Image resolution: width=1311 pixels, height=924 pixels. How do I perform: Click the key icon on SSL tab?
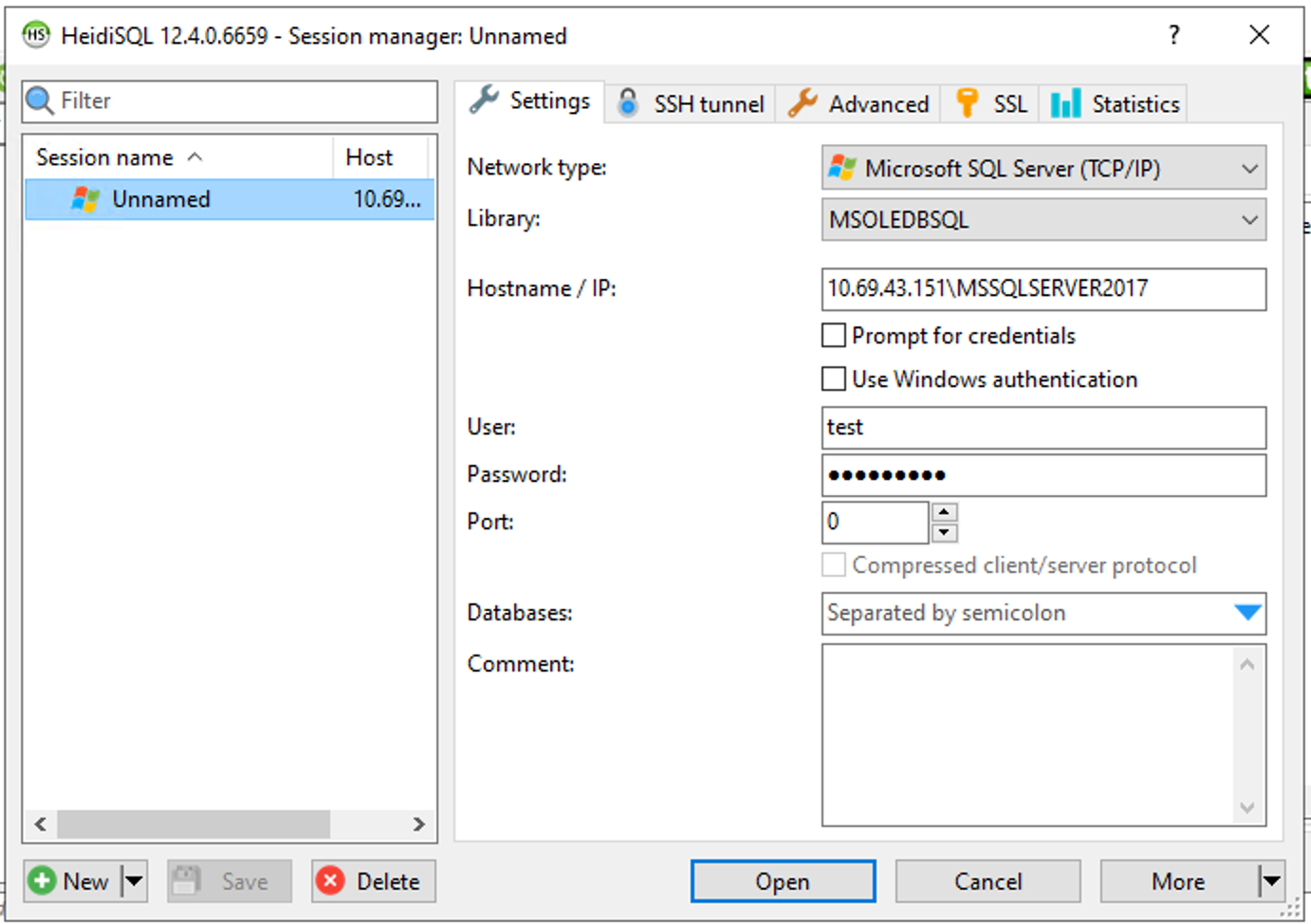pyautogui.click(x=967, y=102)
